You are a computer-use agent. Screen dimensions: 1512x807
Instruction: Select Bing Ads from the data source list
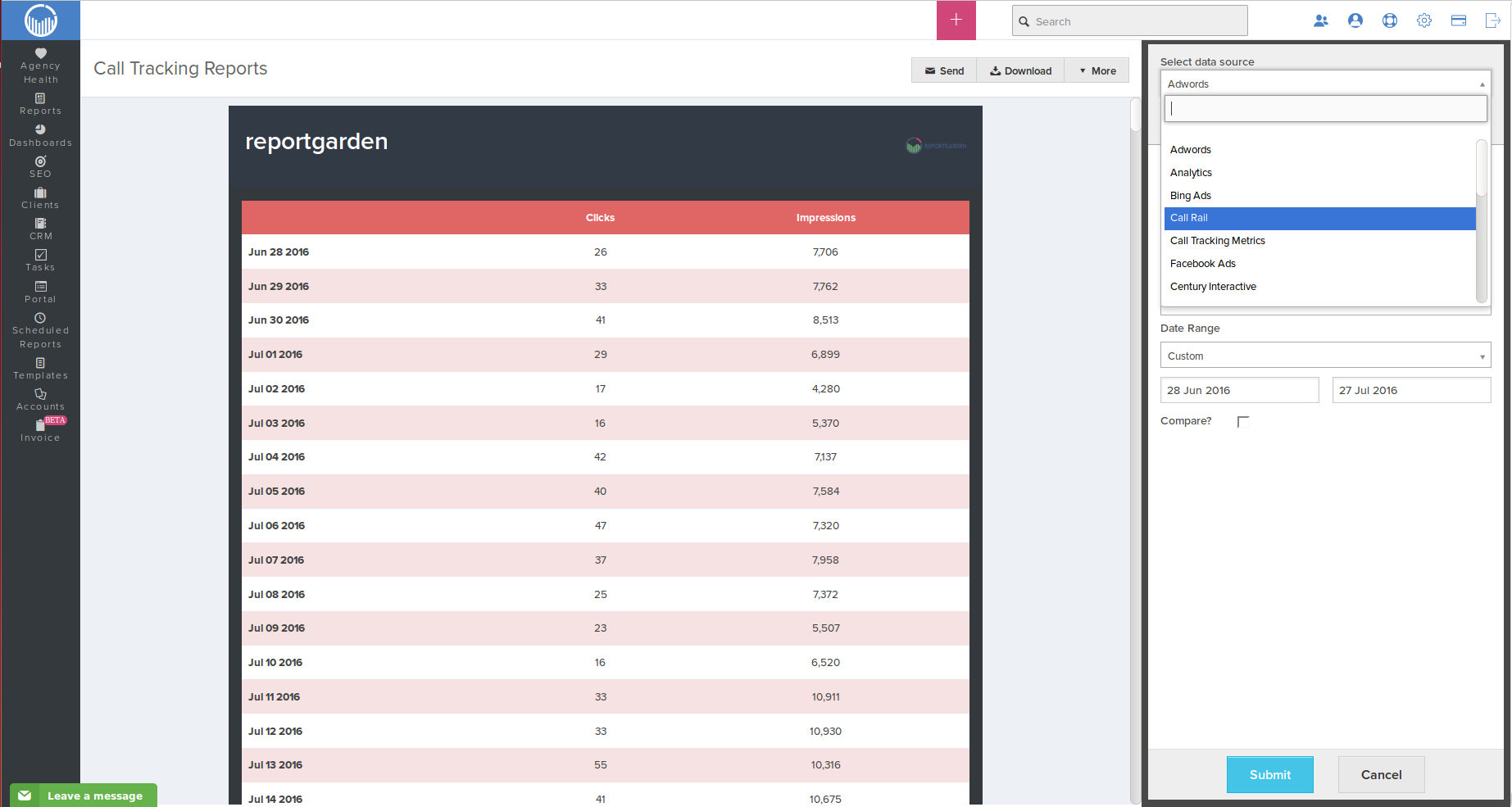1319,196
